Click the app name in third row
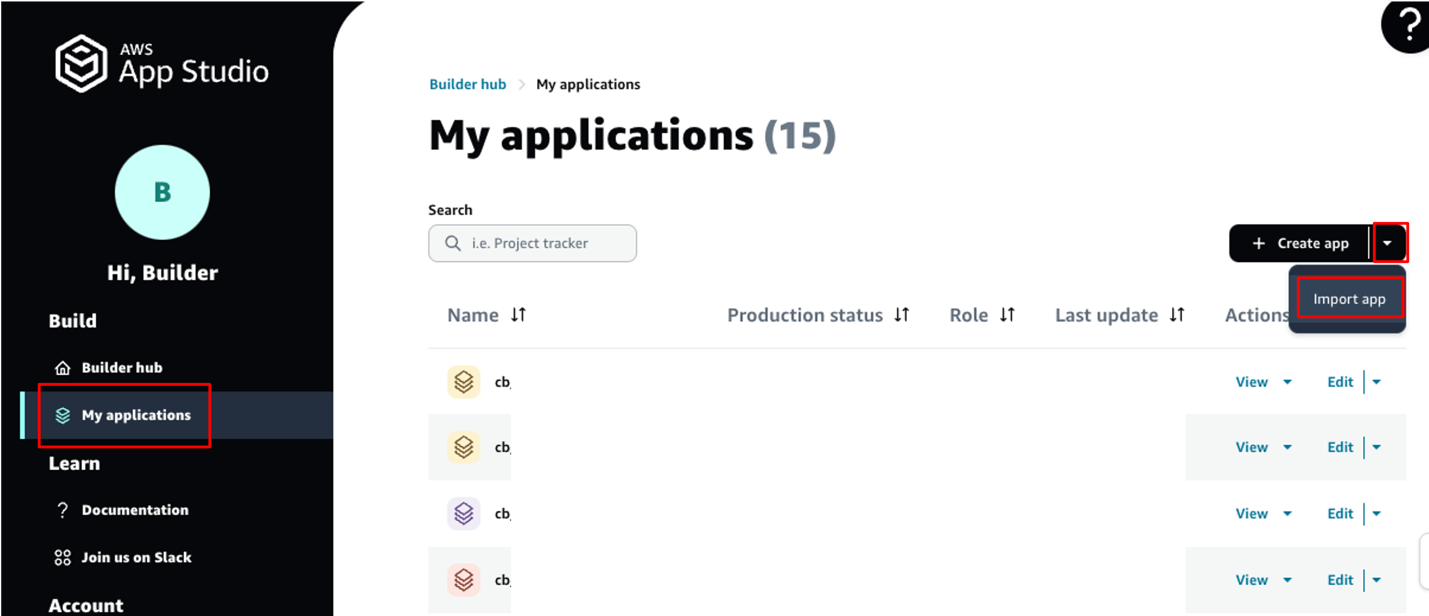Image resolution: width=1429 pixels, height=616 pixels. point(503,514)
